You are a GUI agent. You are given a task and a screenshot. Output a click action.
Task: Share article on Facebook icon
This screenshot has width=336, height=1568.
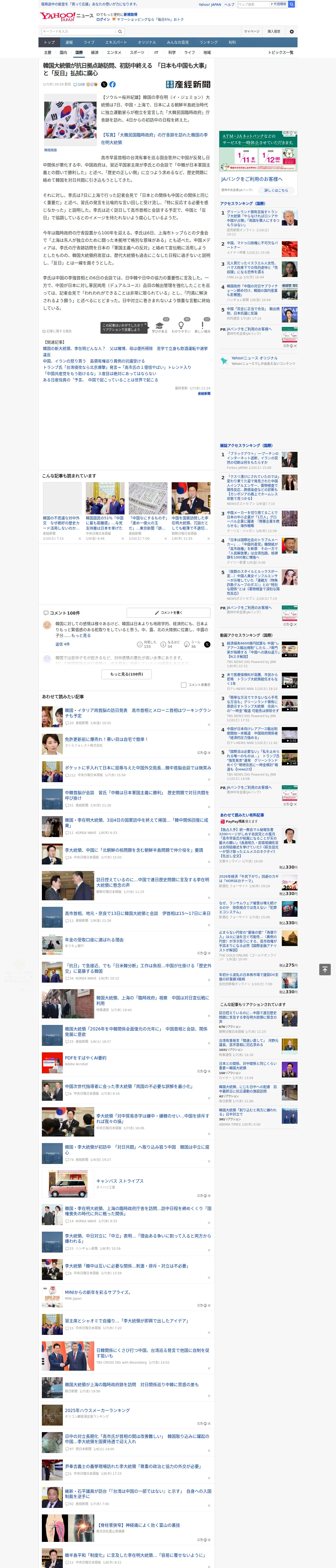pyautogui.click(x=112, y=85)
